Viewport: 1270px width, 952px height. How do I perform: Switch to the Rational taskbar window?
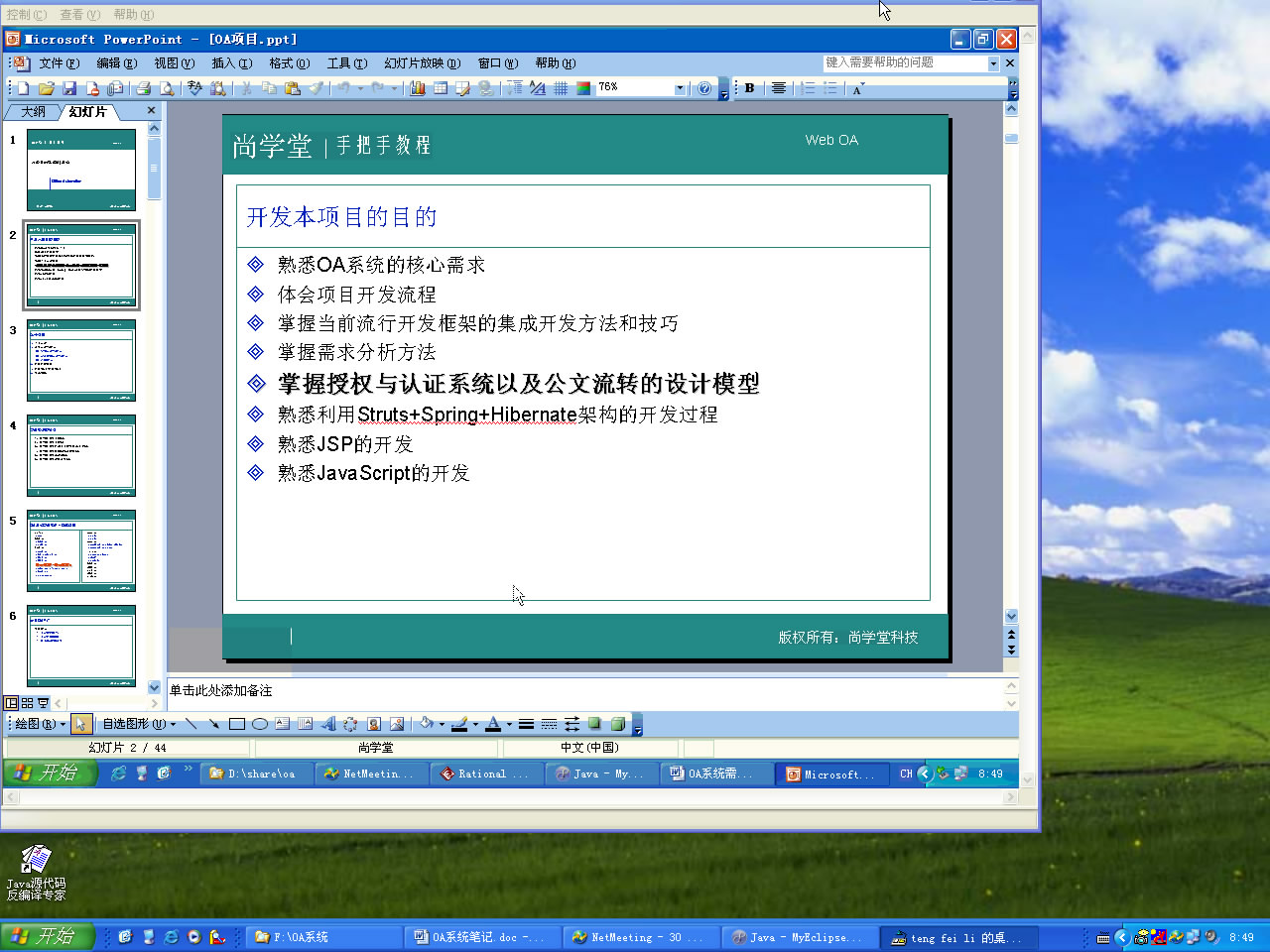[x=486, y=773]
